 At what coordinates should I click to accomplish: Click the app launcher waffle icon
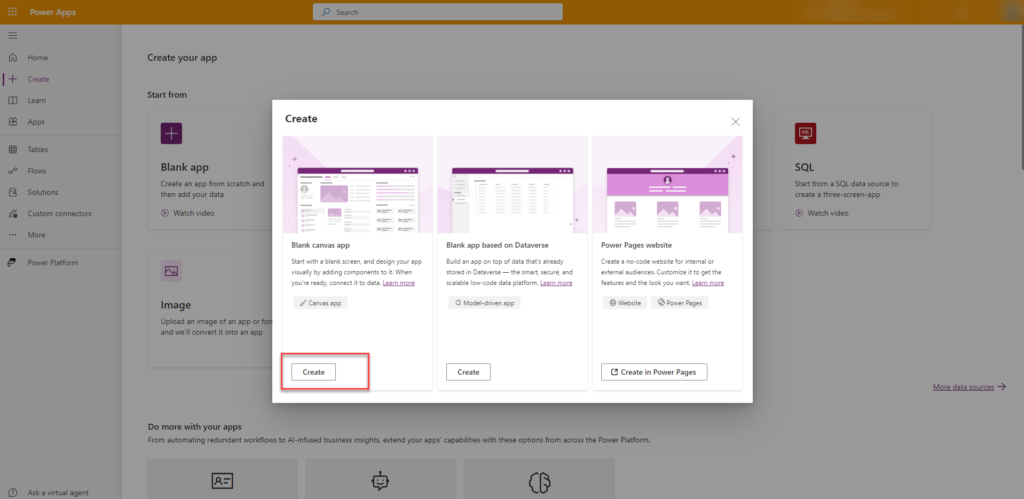[12, 12]
